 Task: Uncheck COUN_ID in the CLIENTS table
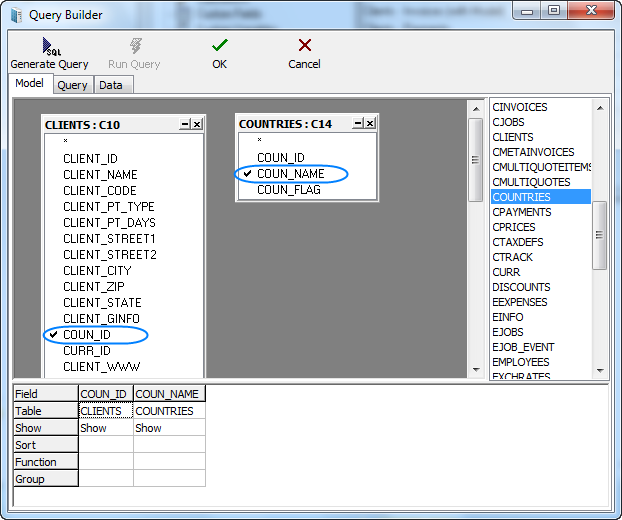[x=53, y=335]
